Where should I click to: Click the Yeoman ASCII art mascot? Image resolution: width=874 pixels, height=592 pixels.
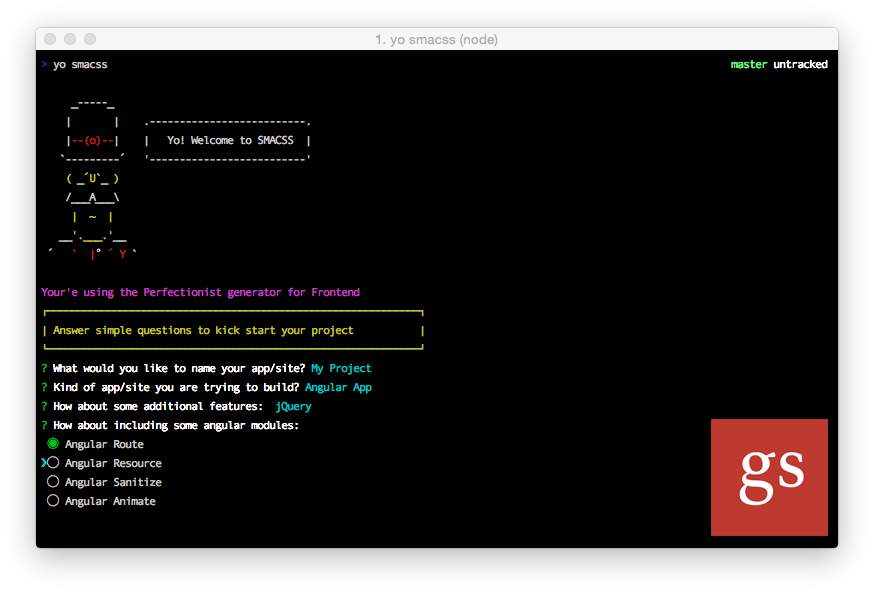coord(92,179)
